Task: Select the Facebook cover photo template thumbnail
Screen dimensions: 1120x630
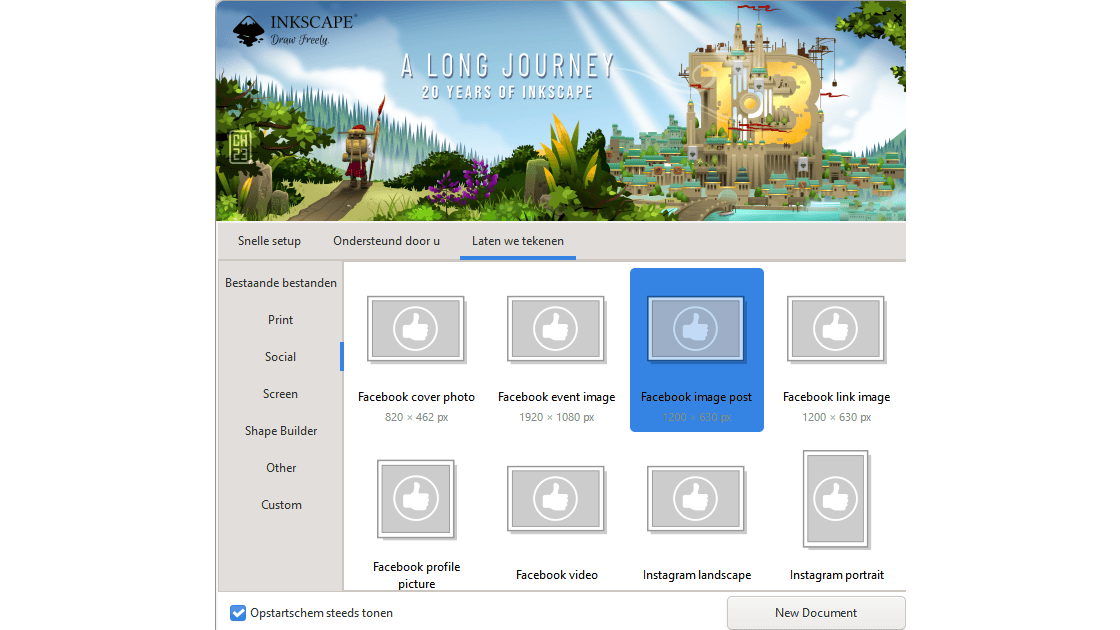Action: click(x=416, y=329)
